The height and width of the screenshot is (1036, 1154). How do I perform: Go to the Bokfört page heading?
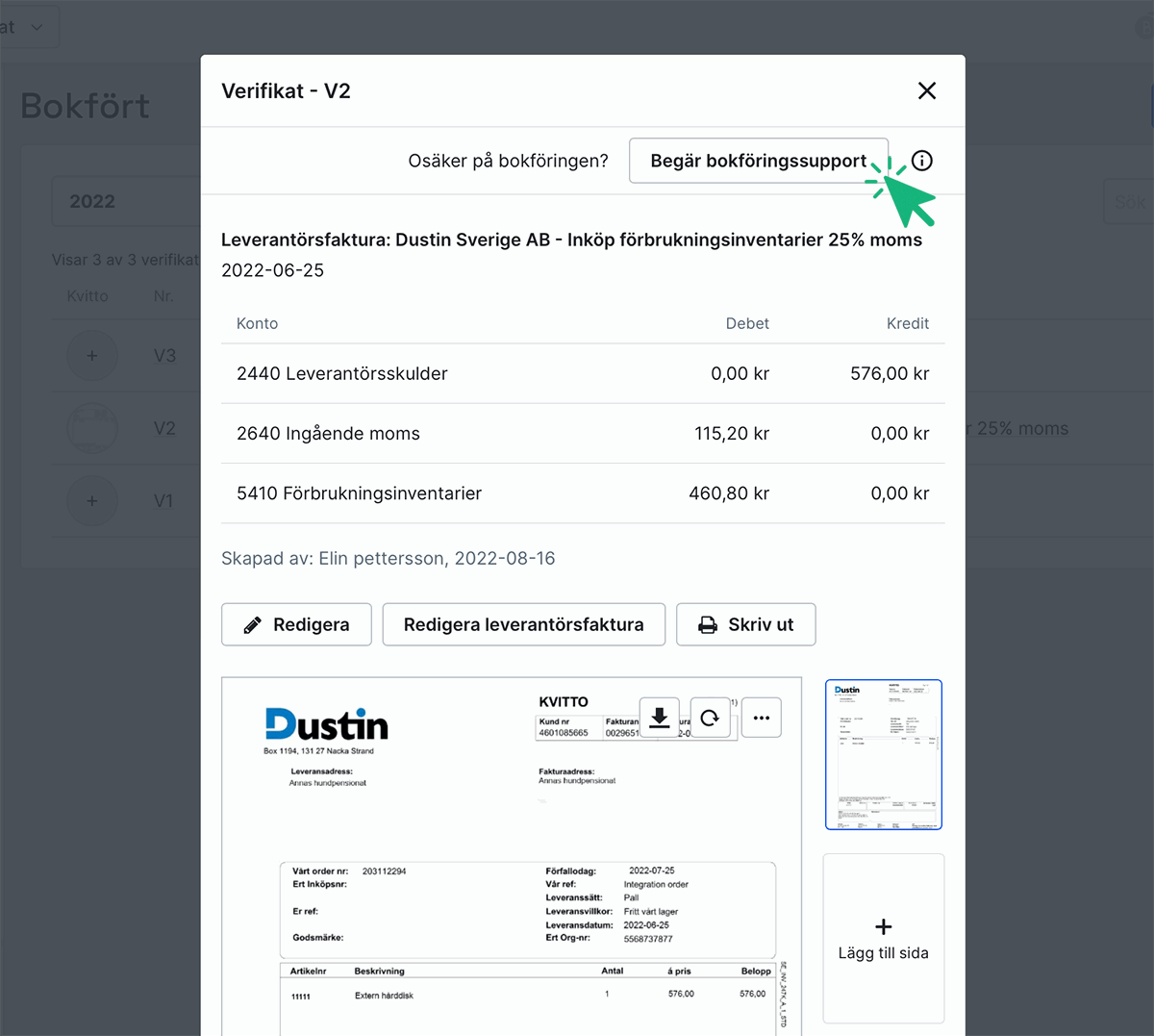(x=85, y=107)
